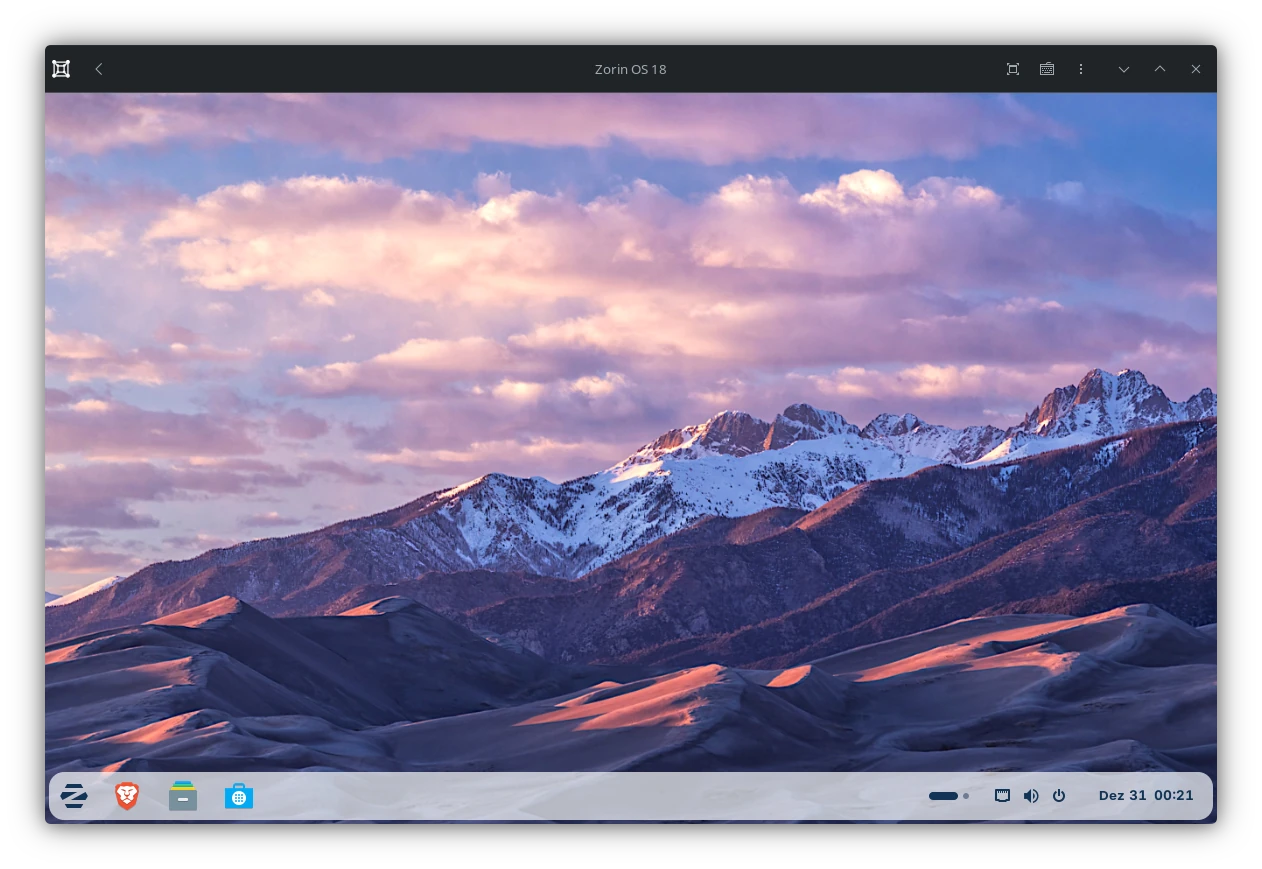Click the Boxes app icon in header
Screen dimensions: 1262x869
click(x=61, y=69)
